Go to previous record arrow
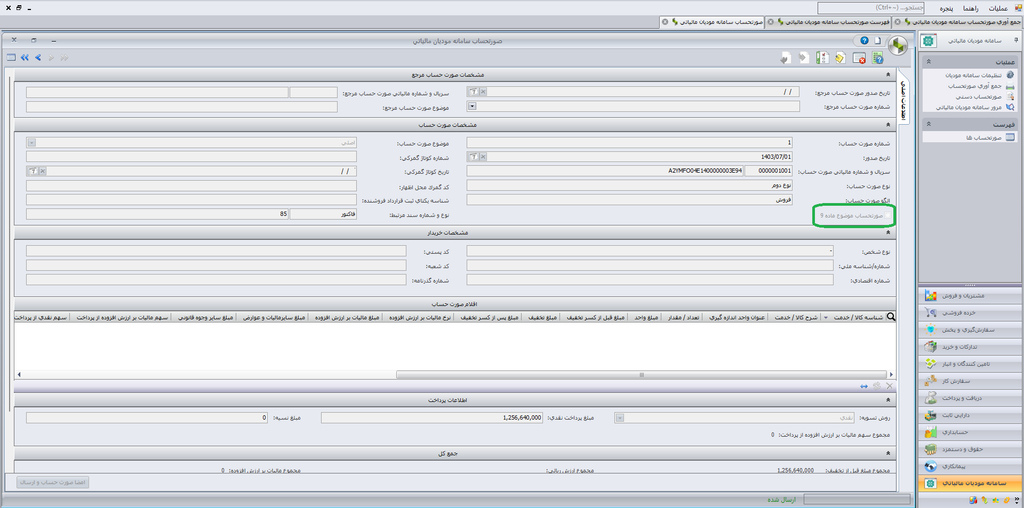Image resolution: width=1024 pixels, height=508 pixels. pyautogui.click(x=38, y=57)
